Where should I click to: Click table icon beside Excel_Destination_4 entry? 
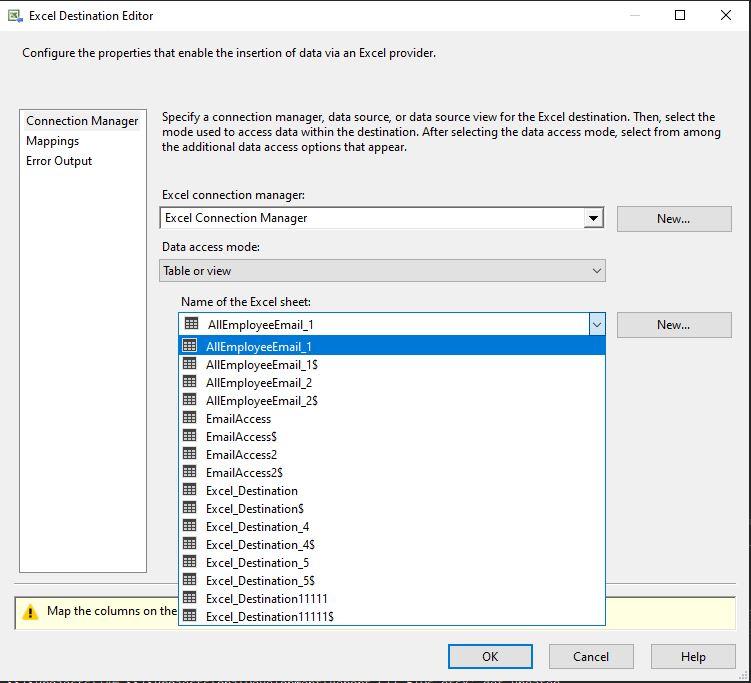point(190,526)
